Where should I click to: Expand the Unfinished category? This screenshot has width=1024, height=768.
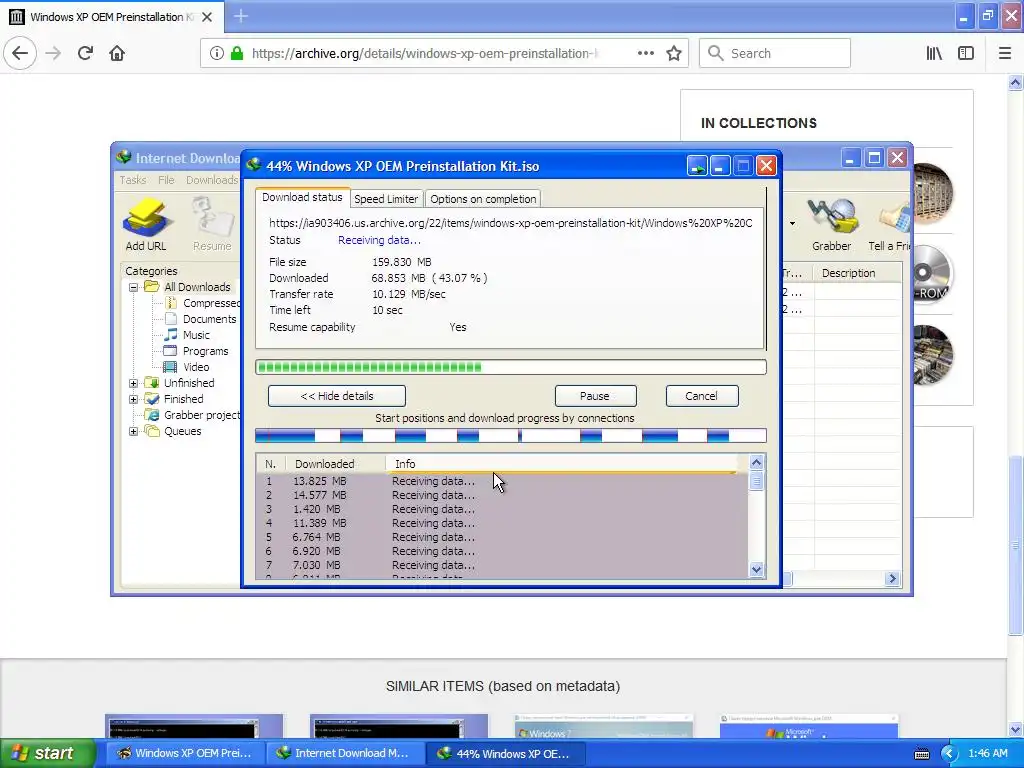pyautogui.click(x=133, y=383)
